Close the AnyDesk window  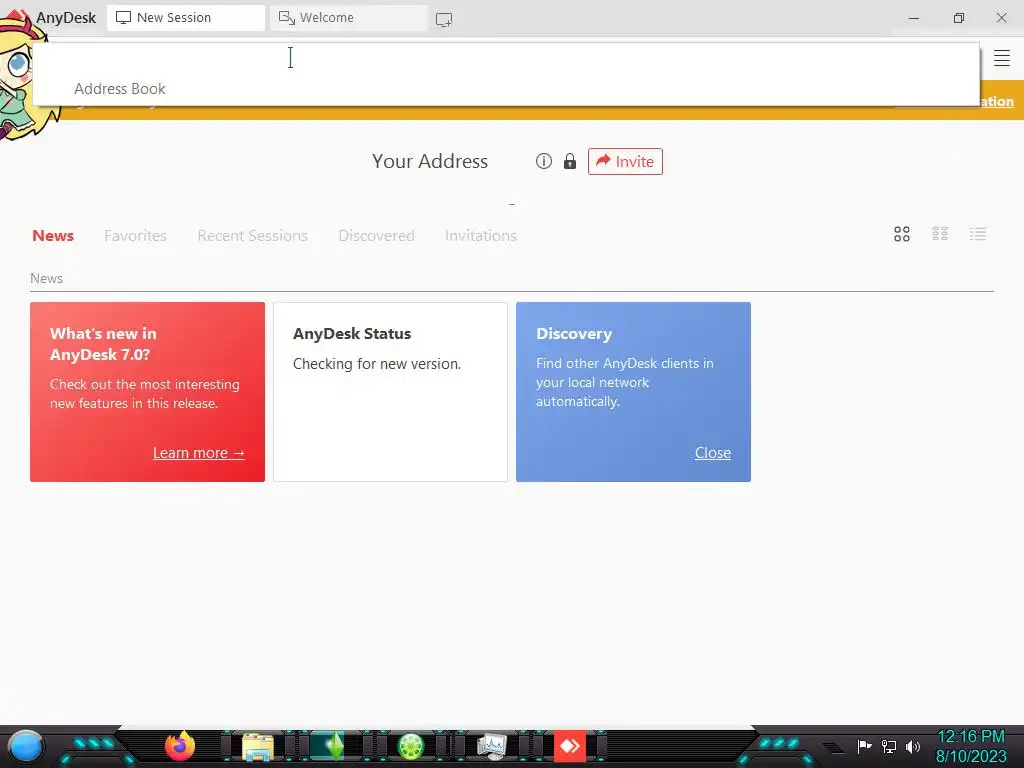(x=1001, y=18)
